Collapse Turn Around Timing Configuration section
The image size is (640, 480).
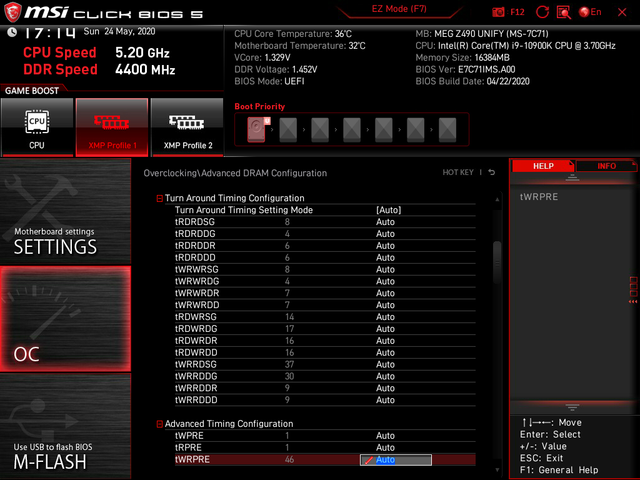[160, 198]
